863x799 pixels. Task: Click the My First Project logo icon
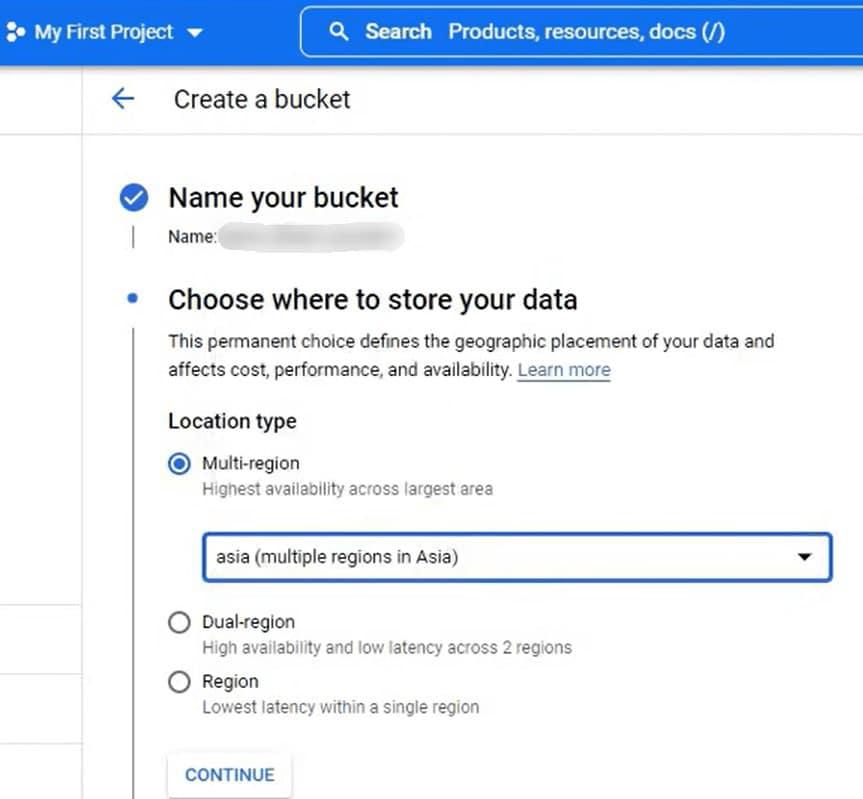15,31
